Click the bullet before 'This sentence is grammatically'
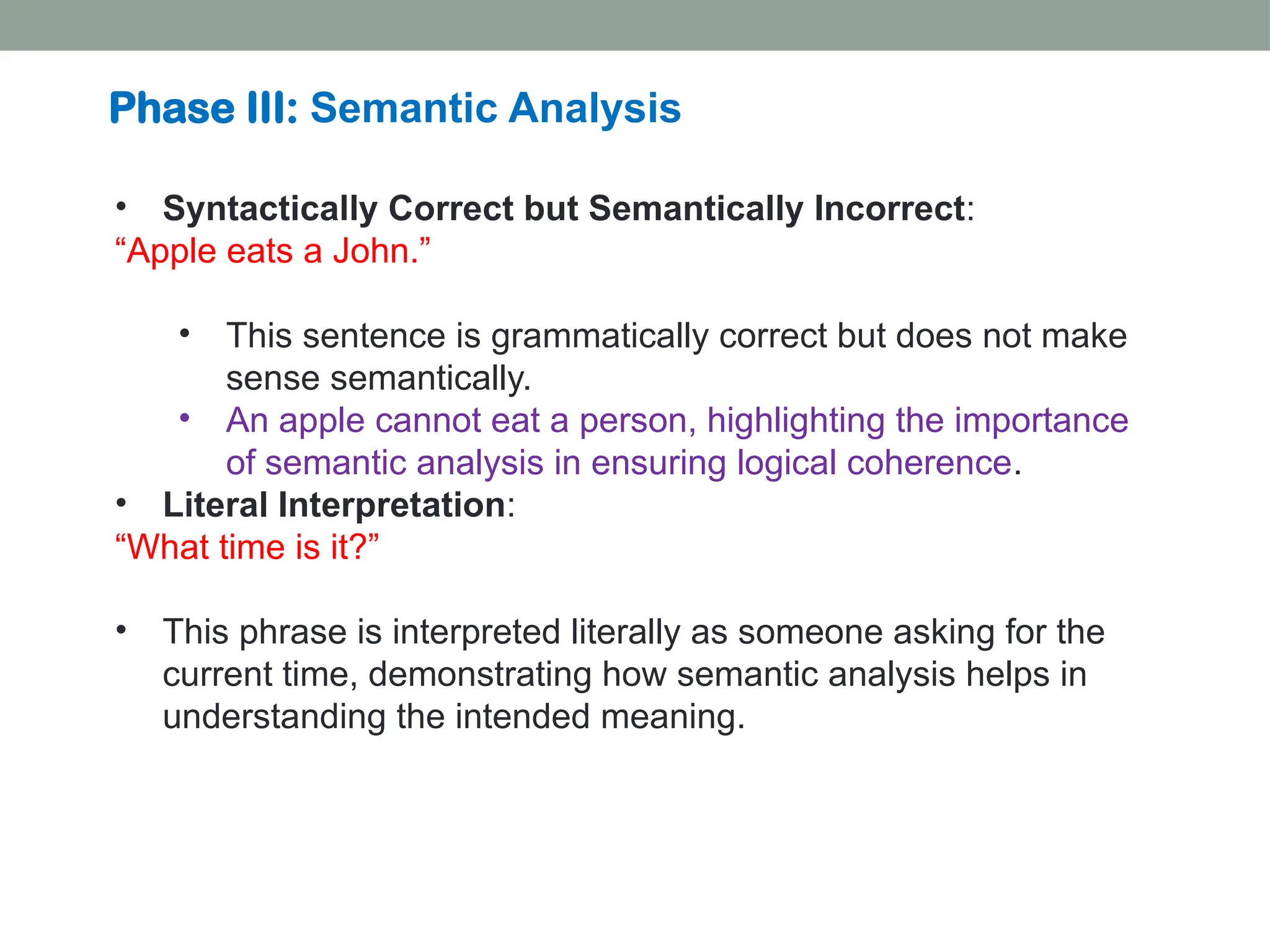The image size is (1270, 952). [184, 334]
